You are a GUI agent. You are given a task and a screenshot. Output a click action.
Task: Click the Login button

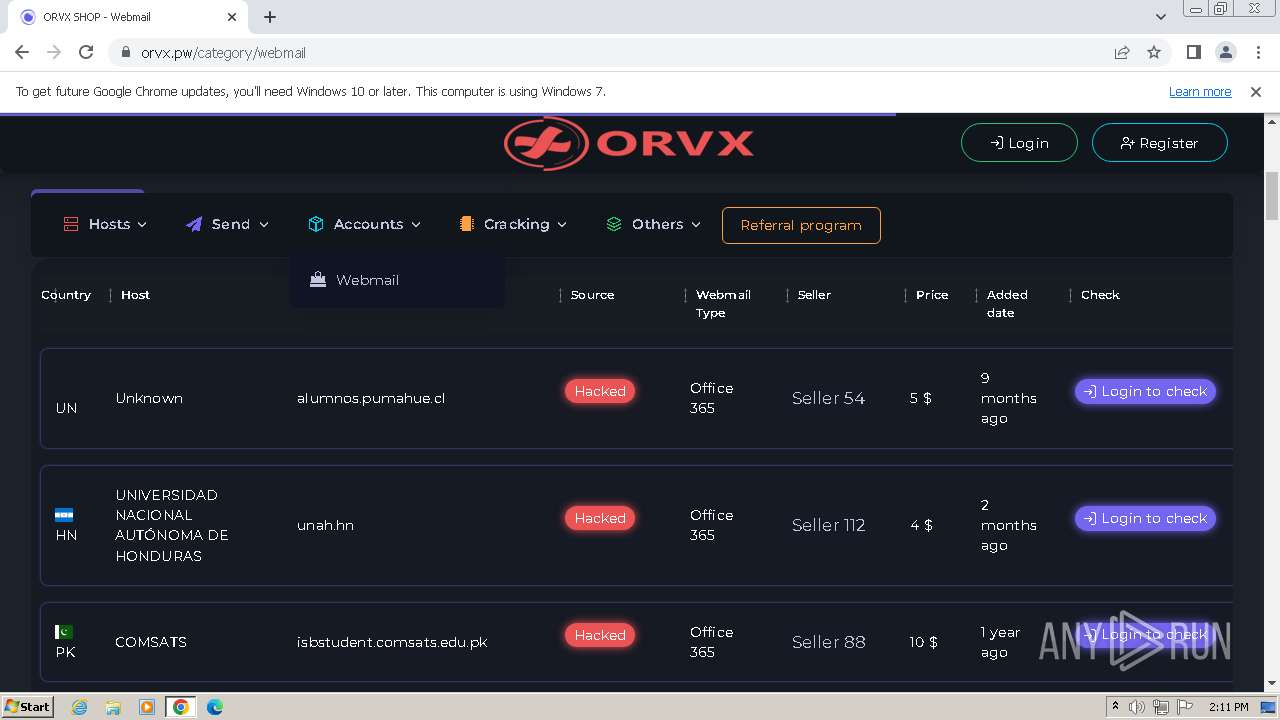(1019, 143)
